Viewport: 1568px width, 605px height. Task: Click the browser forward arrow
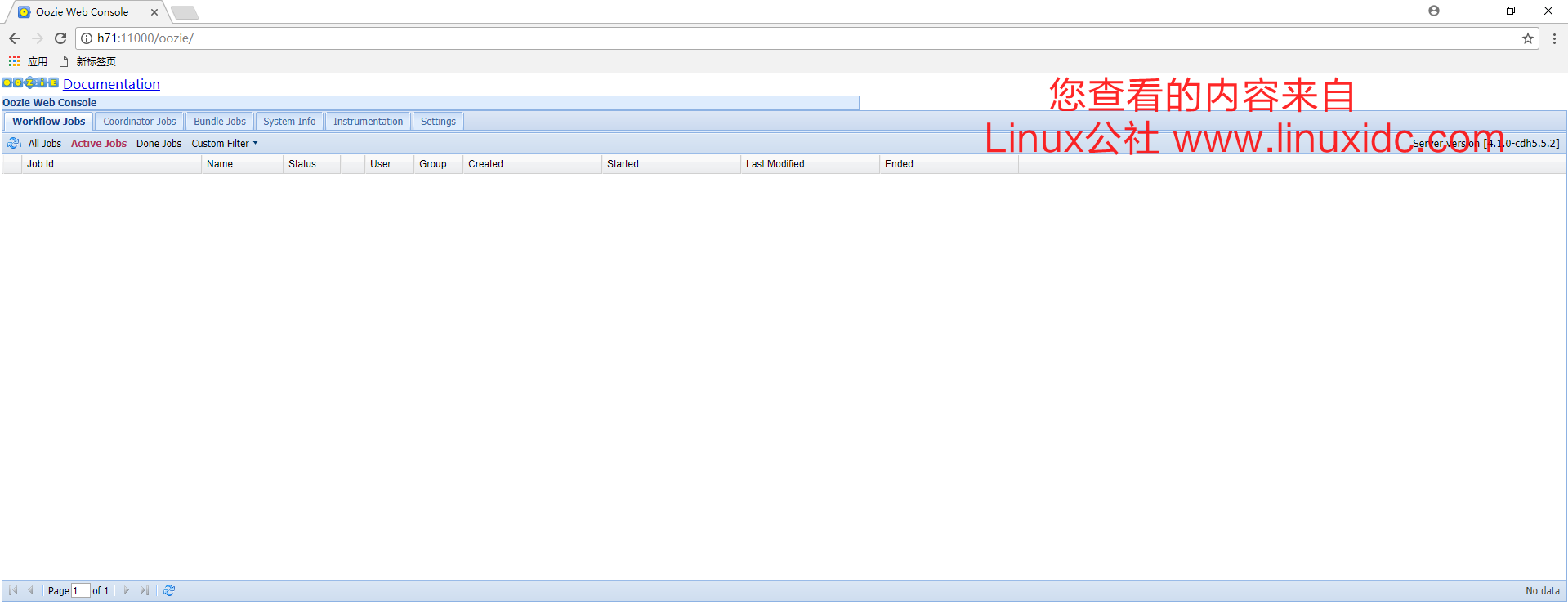coord(38,38)
